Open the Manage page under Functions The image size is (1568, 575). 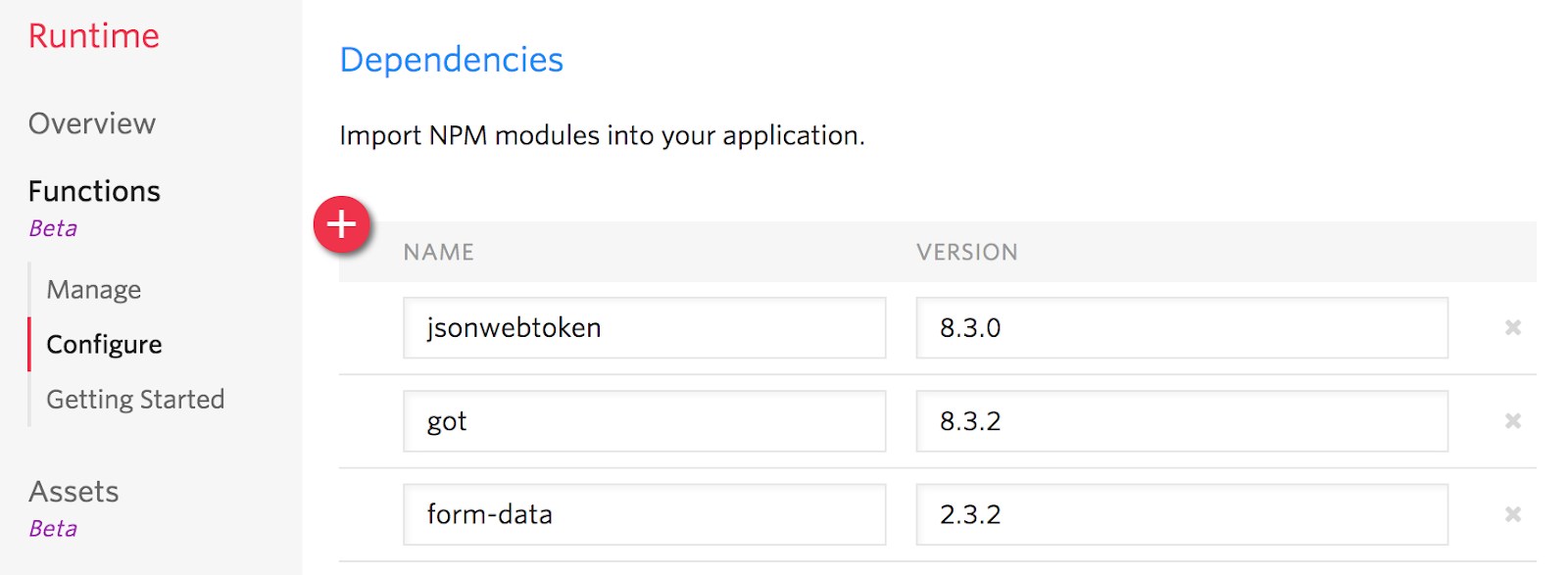click(x=94, y=290)
